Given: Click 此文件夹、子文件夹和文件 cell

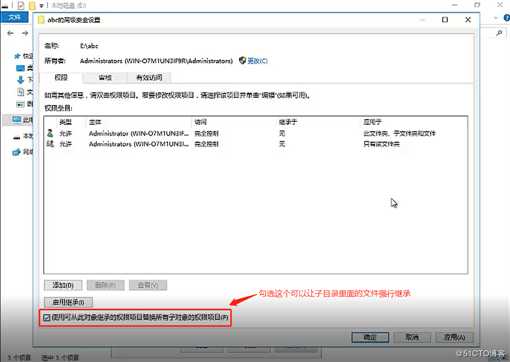Looking at the screenshot, I should [399, 133].
